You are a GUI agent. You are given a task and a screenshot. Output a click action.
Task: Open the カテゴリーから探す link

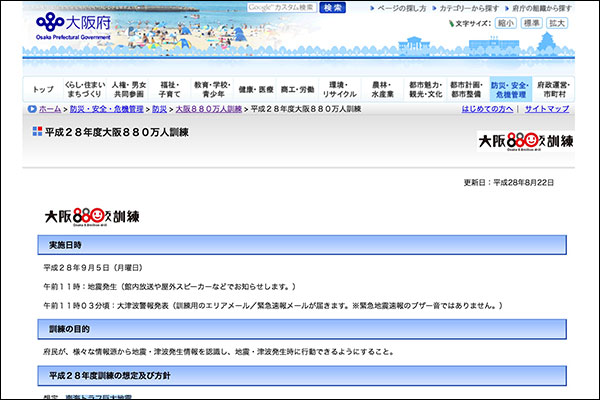472,8
